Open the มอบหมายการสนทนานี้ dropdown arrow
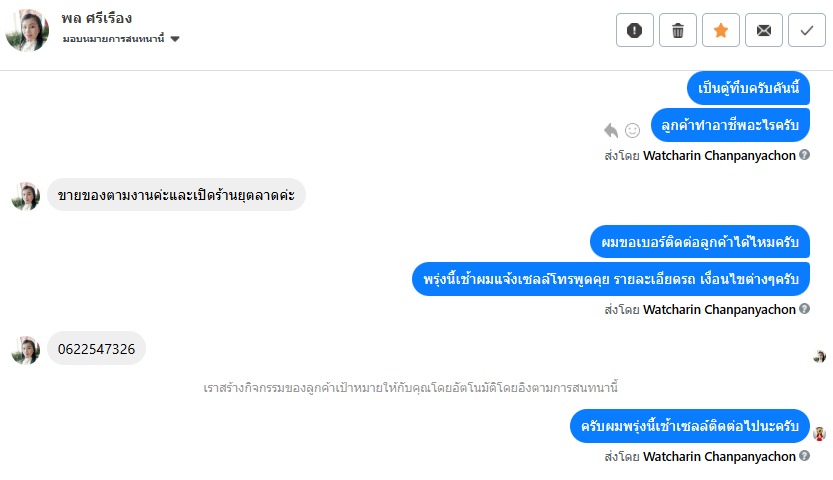The image size is (833, 480). point(175,39)
